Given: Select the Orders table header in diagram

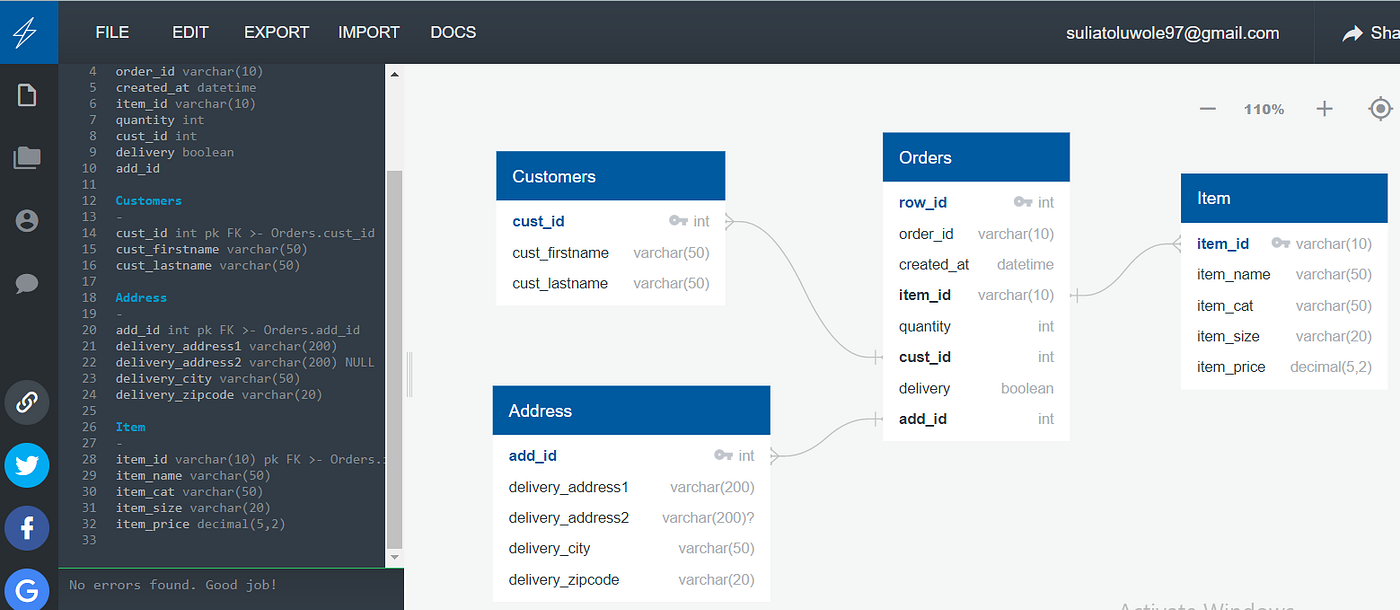Looking at the screenshot, I should 976,157.
